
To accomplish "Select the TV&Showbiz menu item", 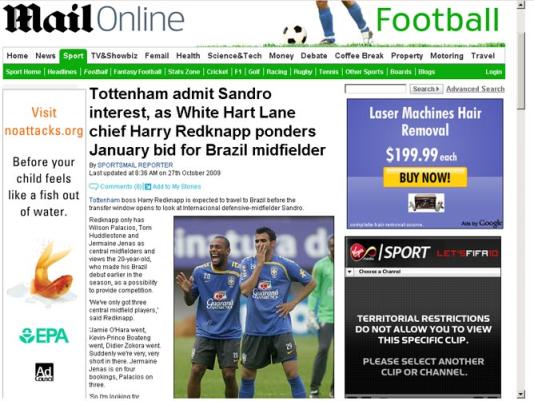I will tap(114, 56).
